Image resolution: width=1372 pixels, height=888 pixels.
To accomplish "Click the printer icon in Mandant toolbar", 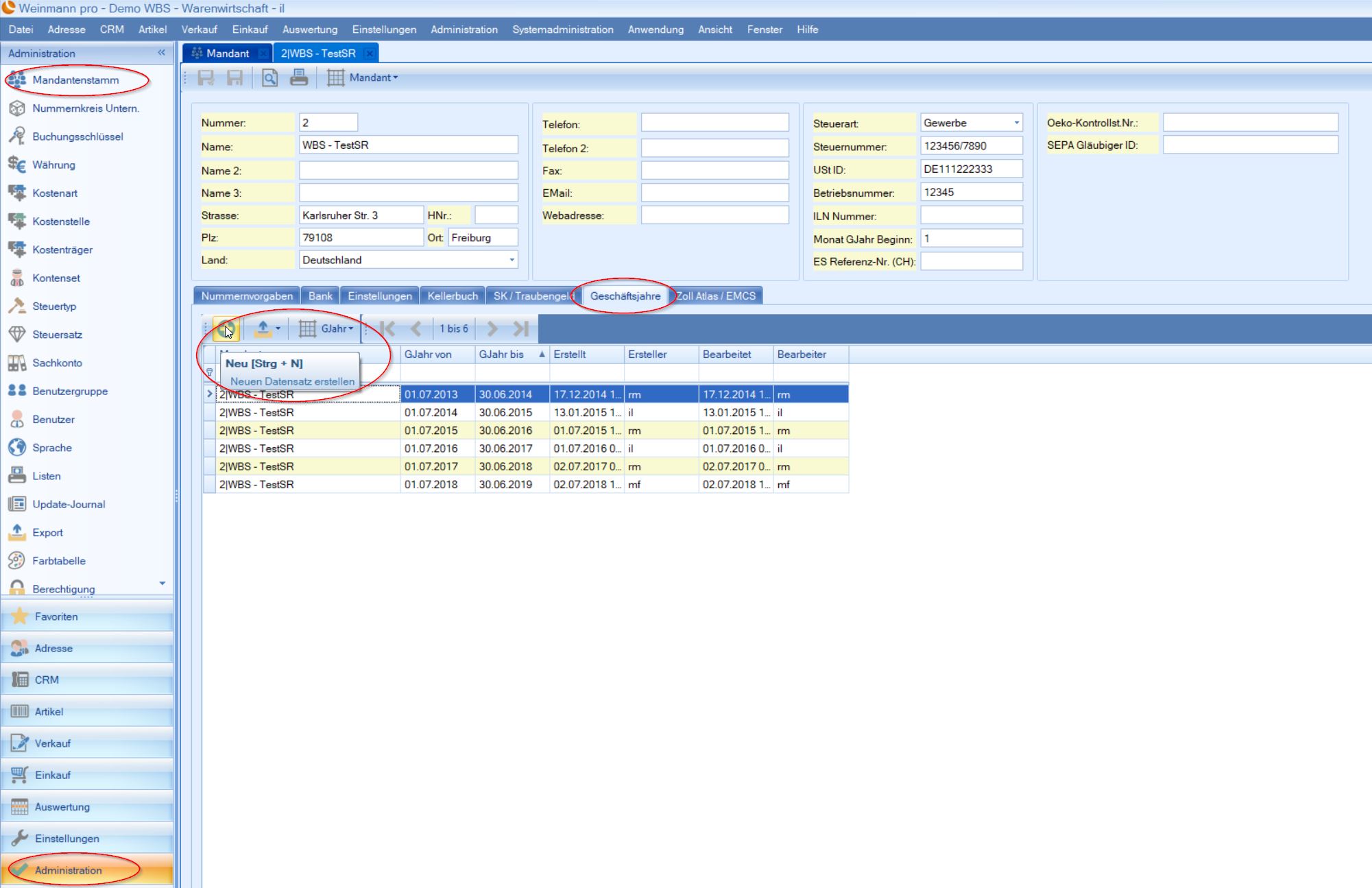I will point(299,77).
